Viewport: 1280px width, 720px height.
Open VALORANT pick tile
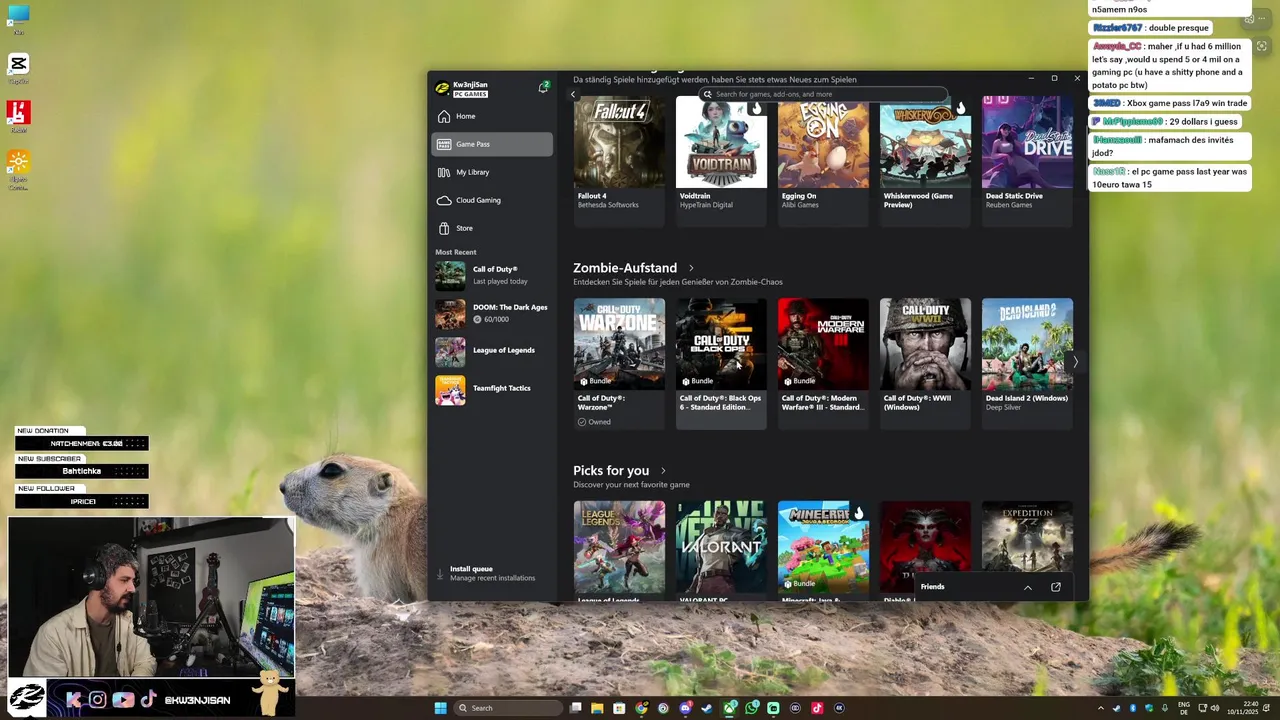[721, 550]
